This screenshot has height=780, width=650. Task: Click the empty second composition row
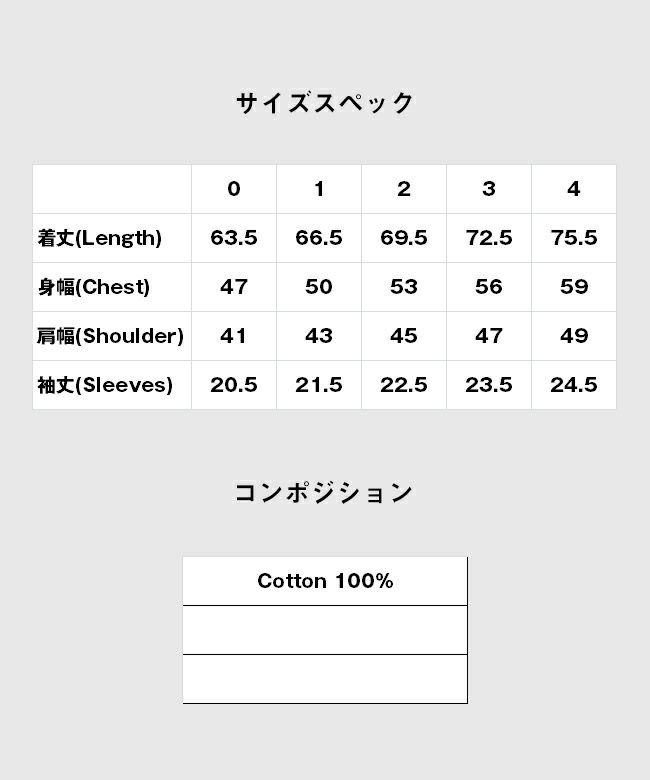(x=325, y=630)
